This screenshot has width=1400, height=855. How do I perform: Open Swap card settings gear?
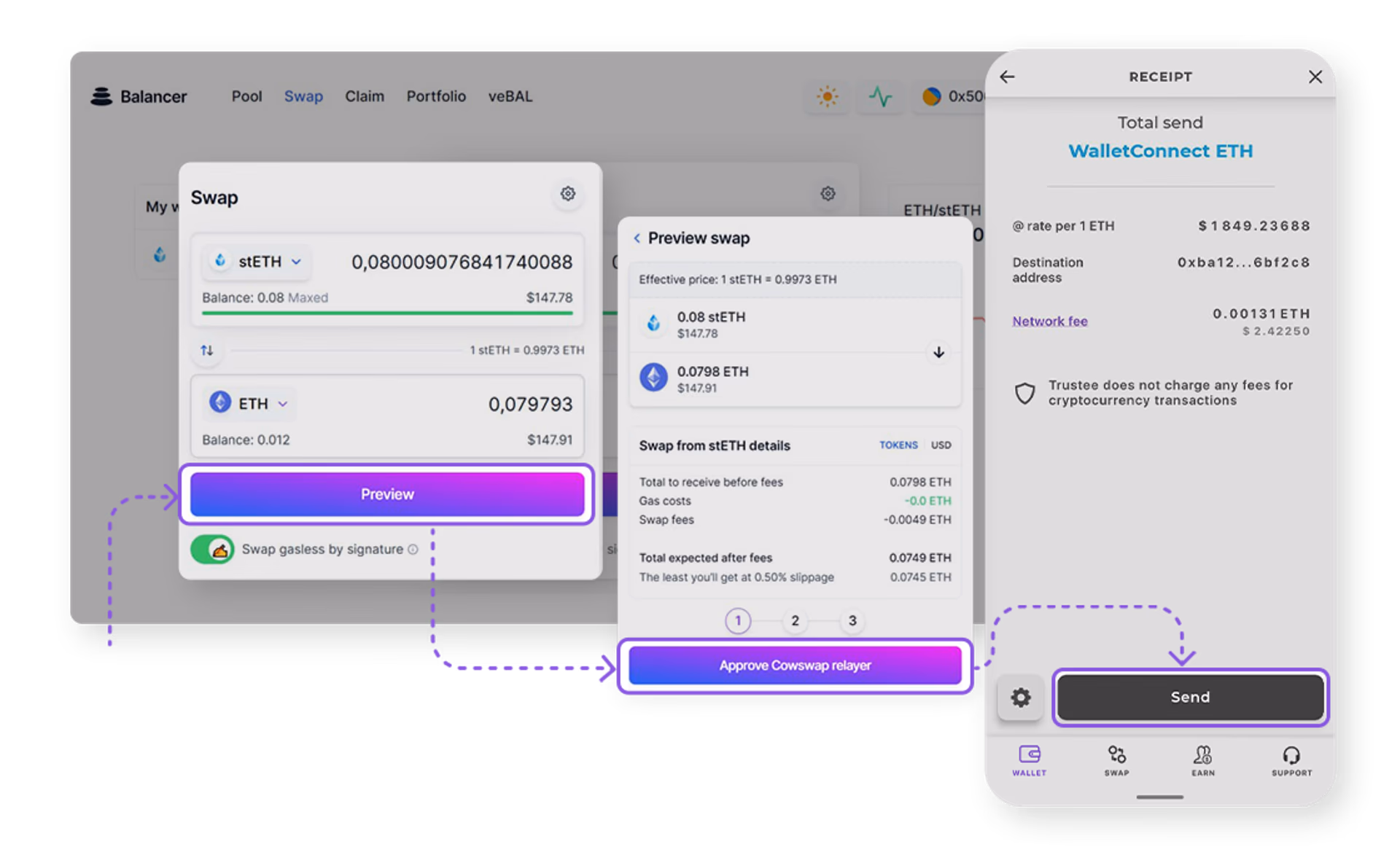pyautogui.click(x=568, y=194)
